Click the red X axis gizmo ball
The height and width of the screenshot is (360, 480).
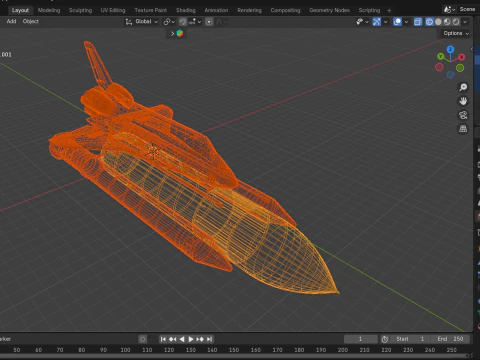[x=461, y=57]
